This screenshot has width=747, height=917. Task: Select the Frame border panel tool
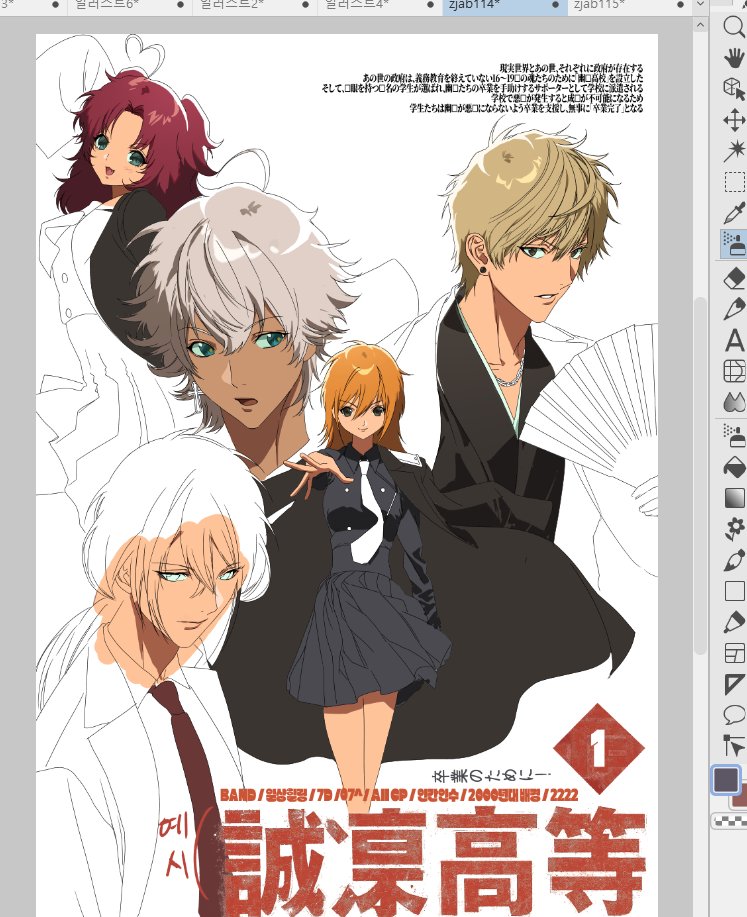pos(734,653)
